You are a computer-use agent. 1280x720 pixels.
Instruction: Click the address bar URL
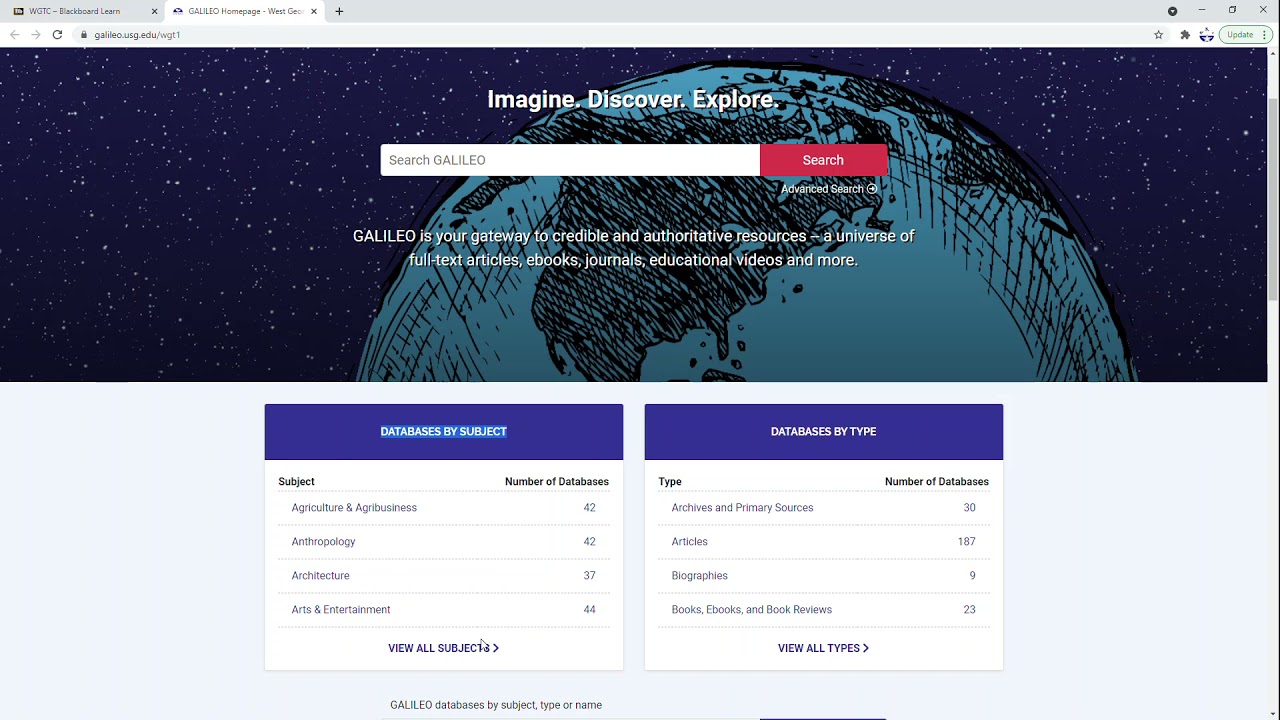coord(137,34)
